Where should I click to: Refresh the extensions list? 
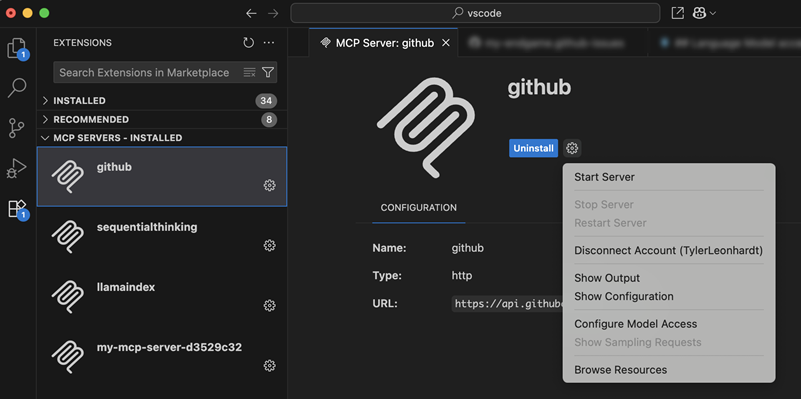(249, 43)
